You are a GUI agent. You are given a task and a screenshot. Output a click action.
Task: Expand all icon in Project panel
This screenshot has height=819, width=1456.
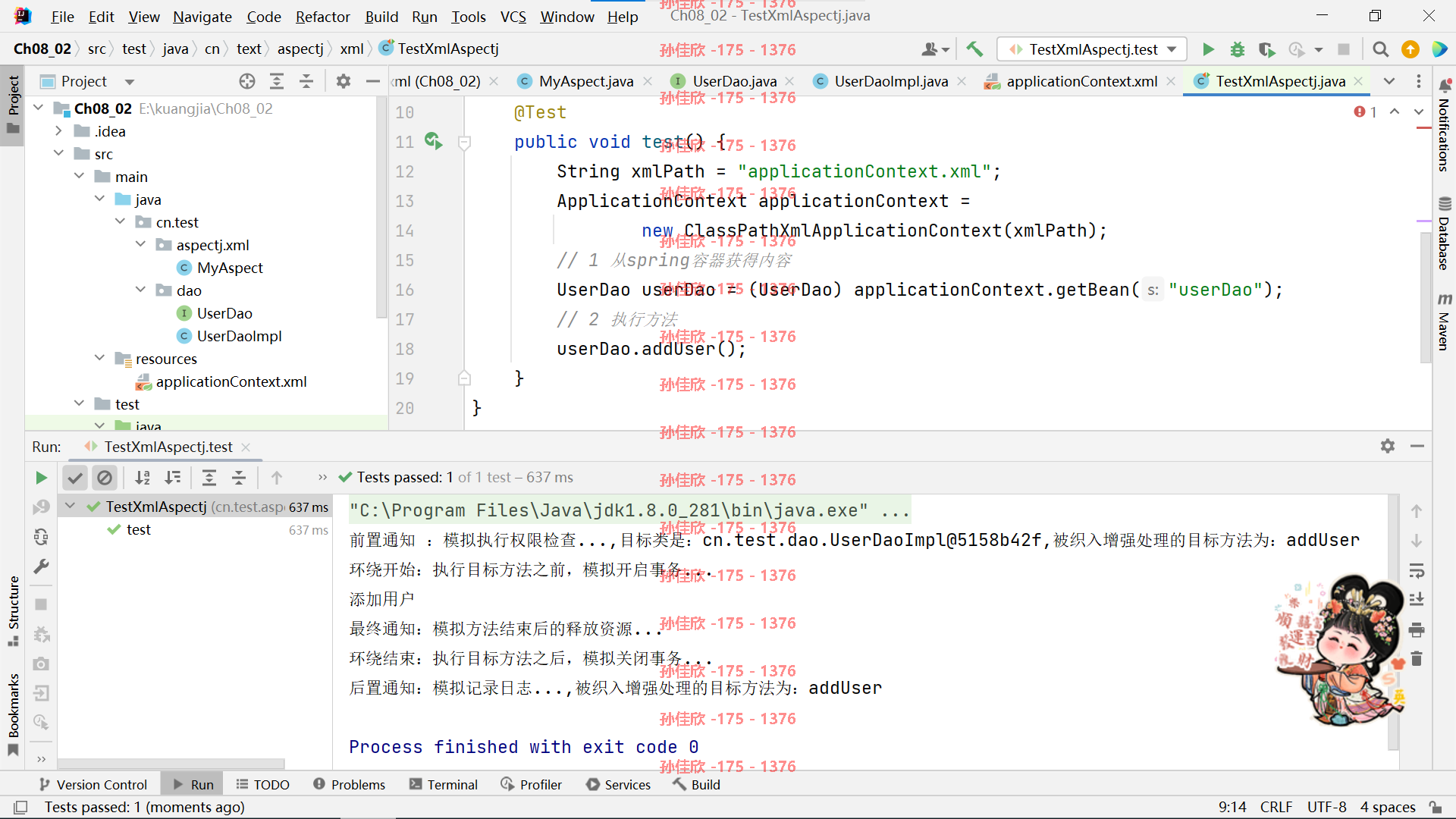277,81
